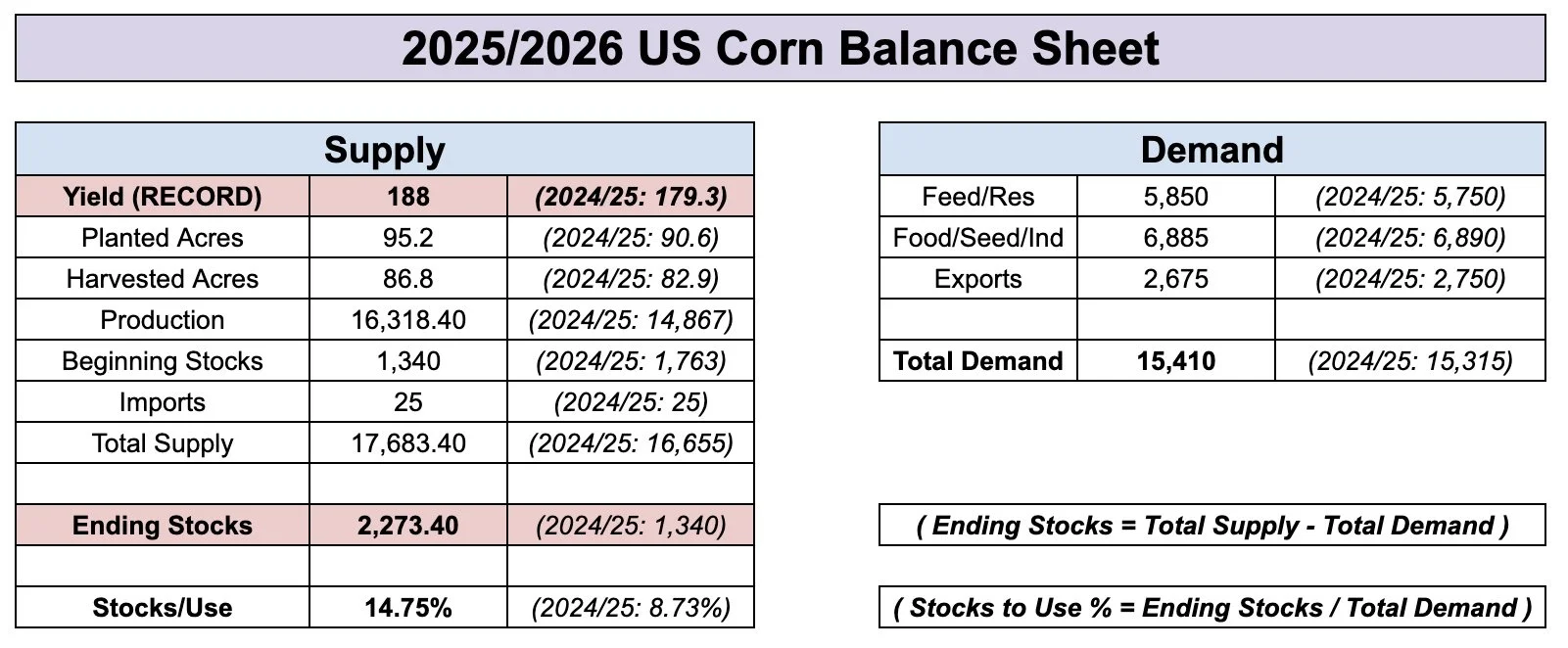Click the Imports value 25 cell

[x=408, y=402]
